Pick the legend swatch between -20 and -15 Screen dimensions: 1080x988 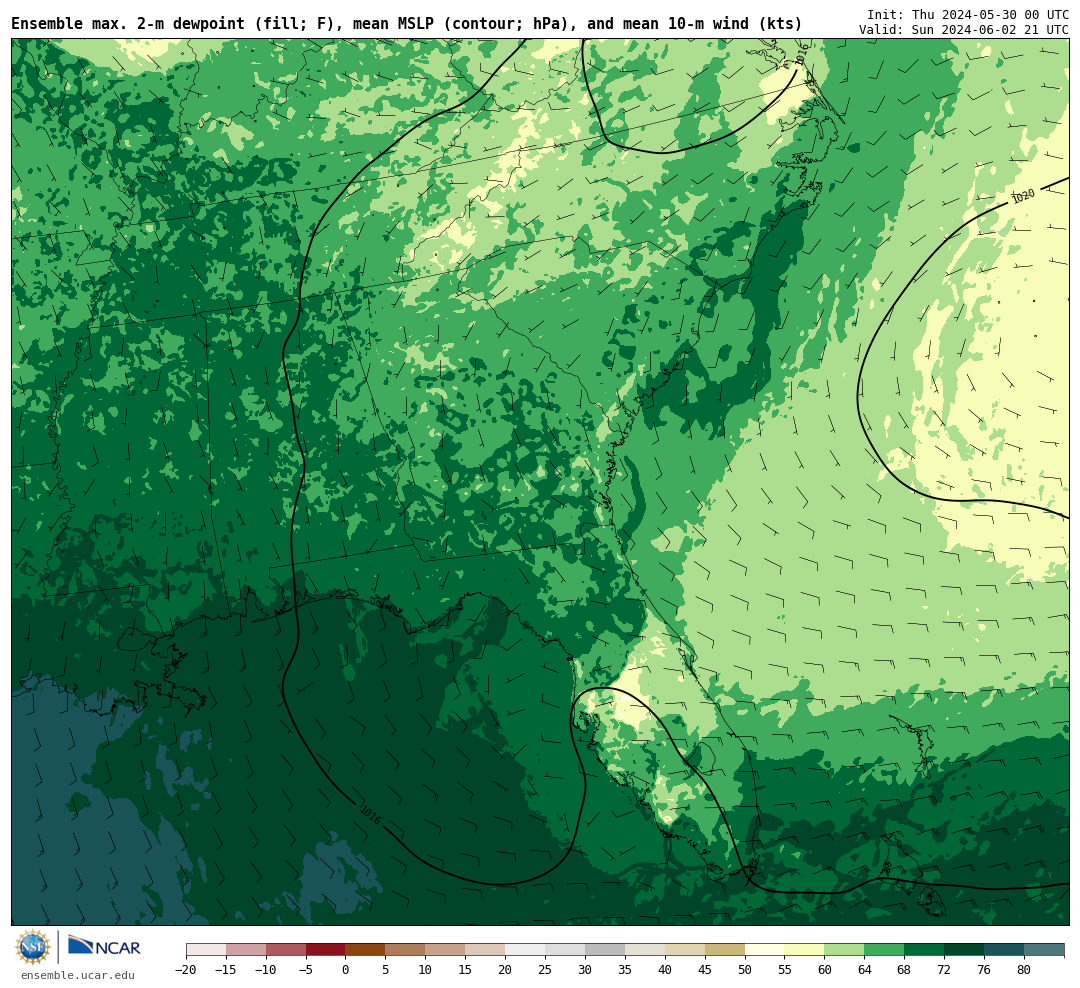pos(206,950)
